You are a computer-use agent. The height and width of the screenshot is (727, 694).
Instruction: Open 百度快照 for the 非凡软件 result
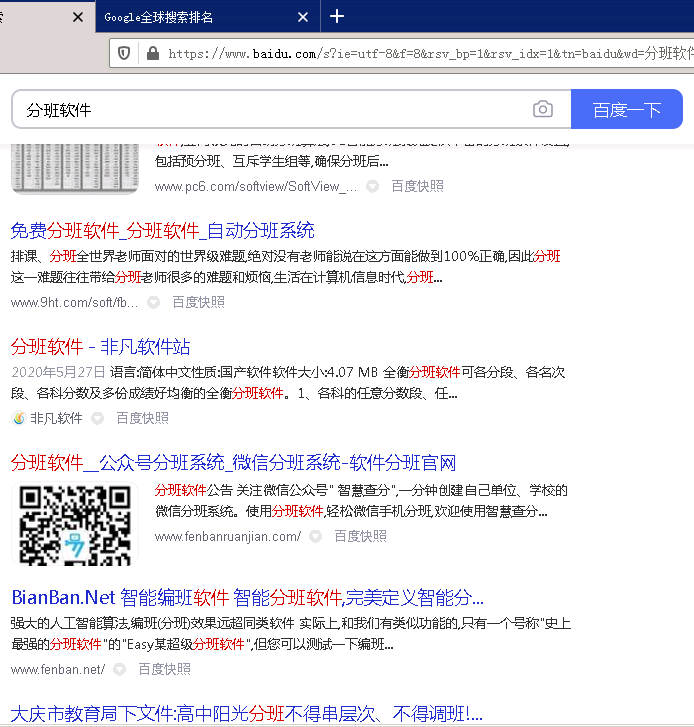point(142,418)
